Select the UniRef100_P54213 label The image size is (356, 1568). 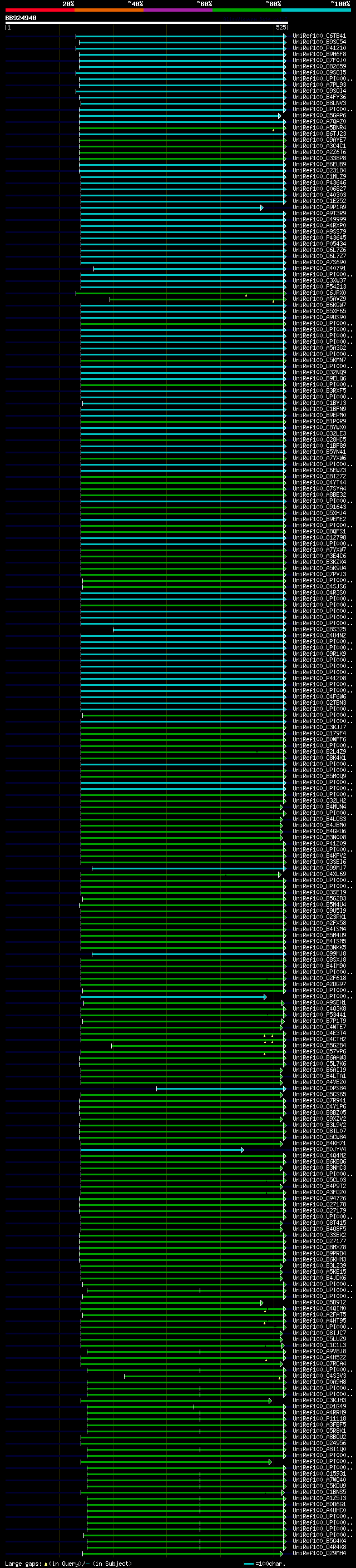pyautogui.click(x=319, y=286)
